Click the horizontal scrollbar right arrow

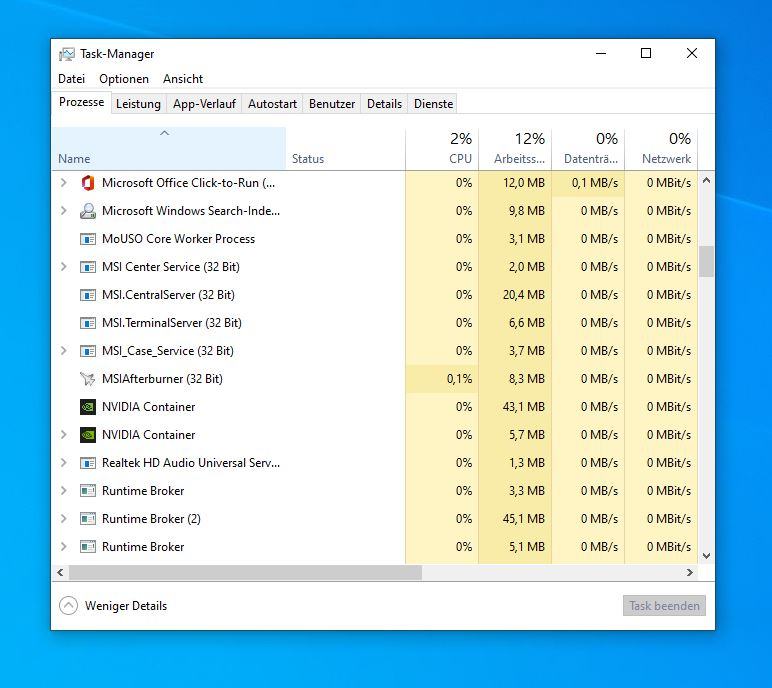click(690, 572)
